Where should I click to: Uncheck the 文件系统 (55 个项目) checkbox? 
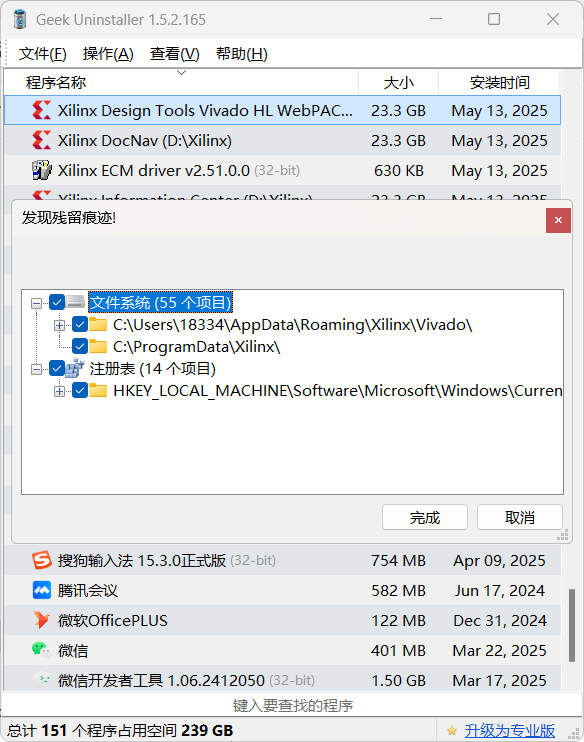coord(57,302)
